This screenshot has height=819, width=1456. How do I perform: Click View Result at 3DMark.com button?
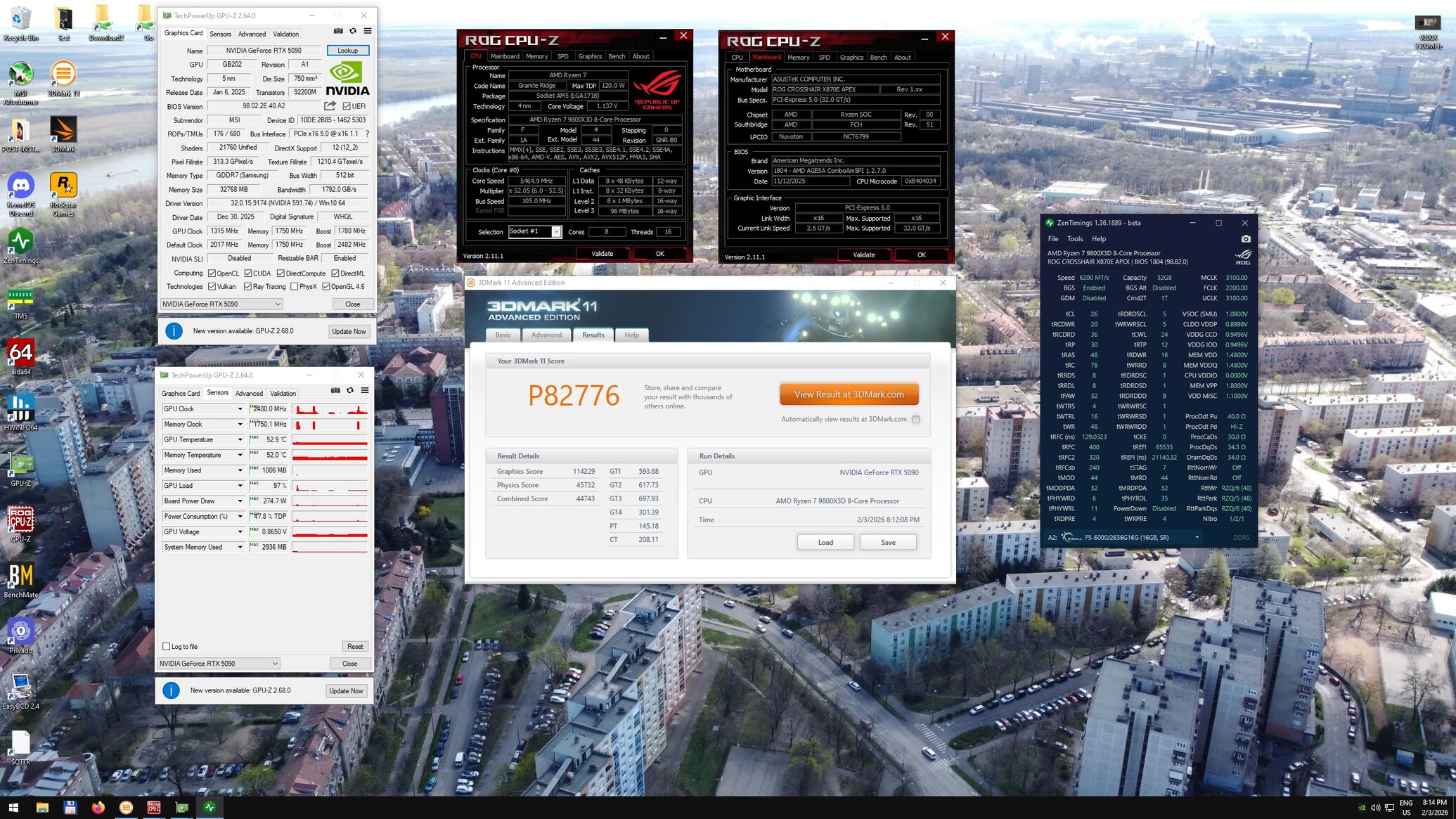coord(849,394)
